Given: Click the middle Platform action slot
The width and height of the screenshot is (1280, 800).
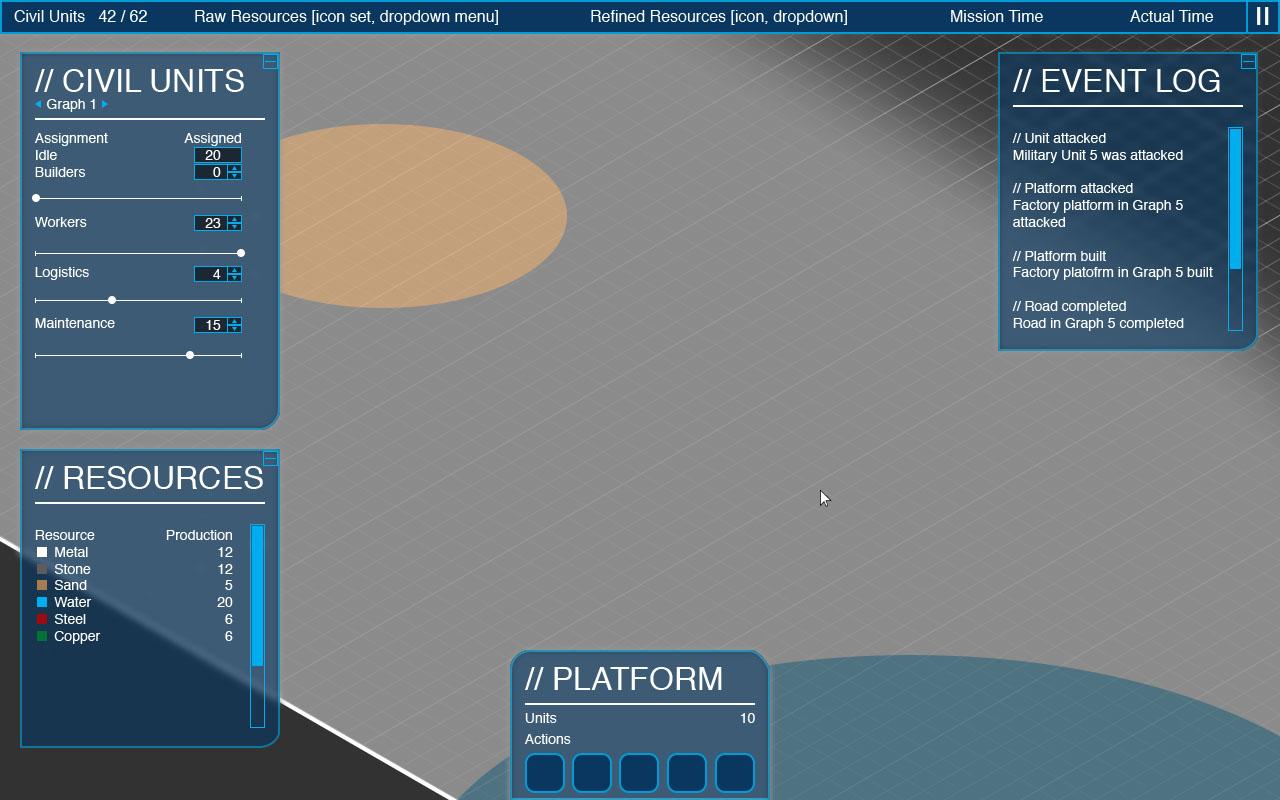Looking at the screenshot, I should coord(639,773).
